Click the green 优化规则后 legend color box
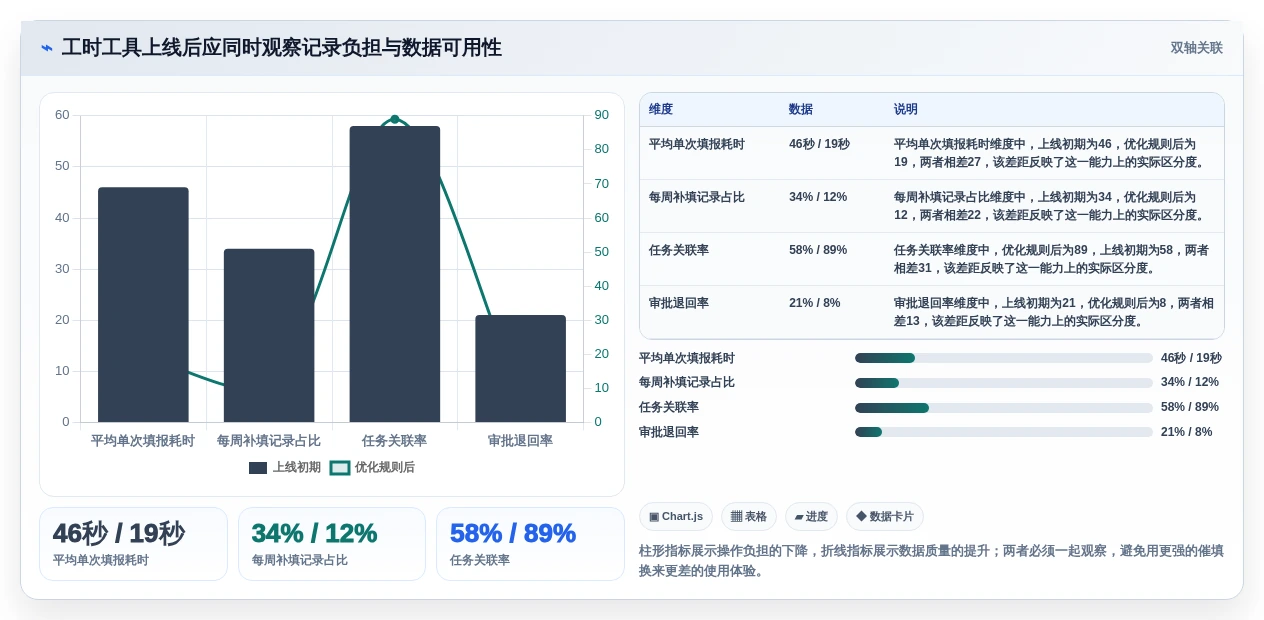The width and height of the screenshot is (1264, 620). tap(340, 467)
